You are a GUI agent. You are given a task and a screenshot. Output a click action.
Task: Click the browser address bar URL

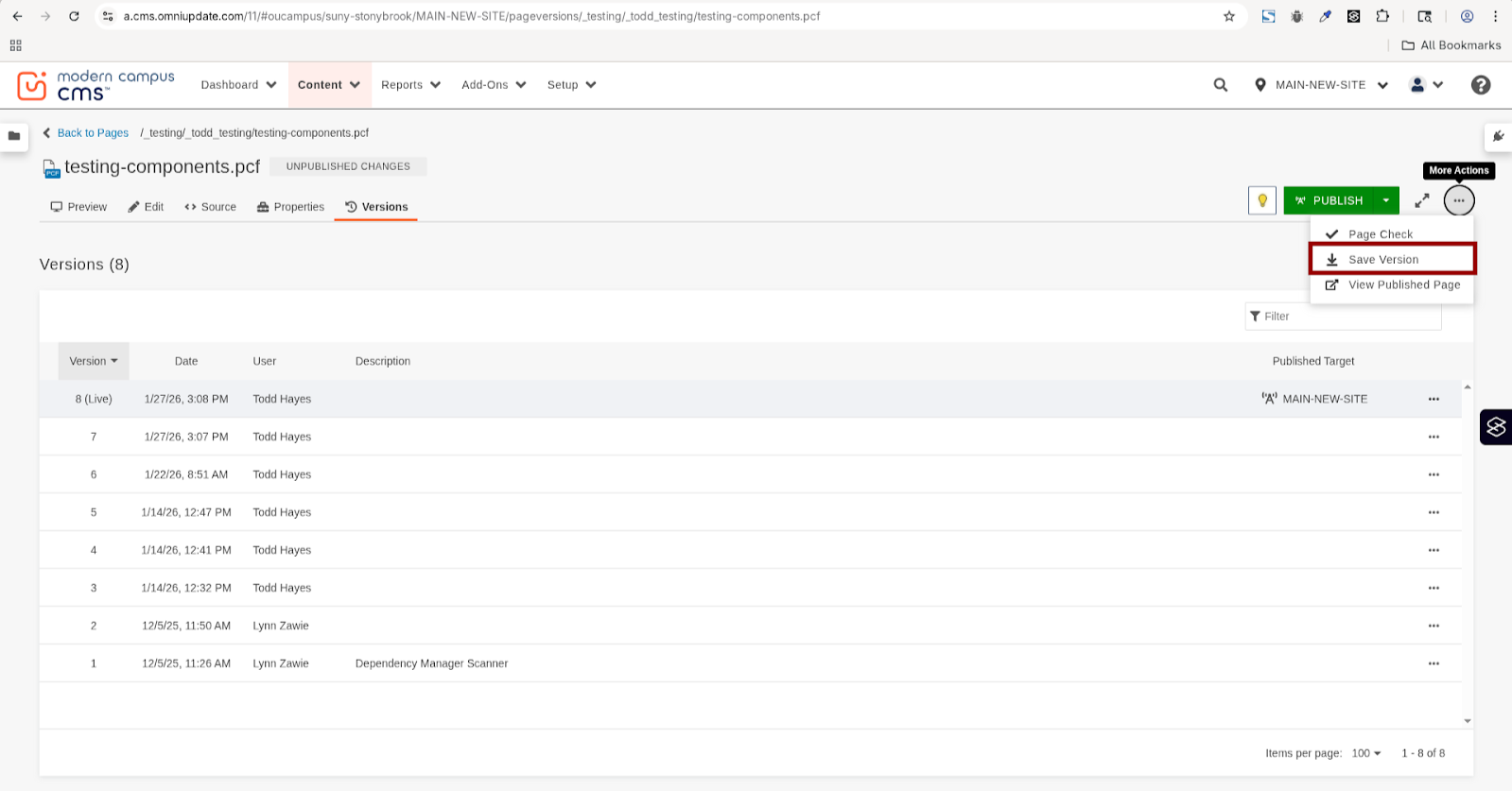[472, 16]
